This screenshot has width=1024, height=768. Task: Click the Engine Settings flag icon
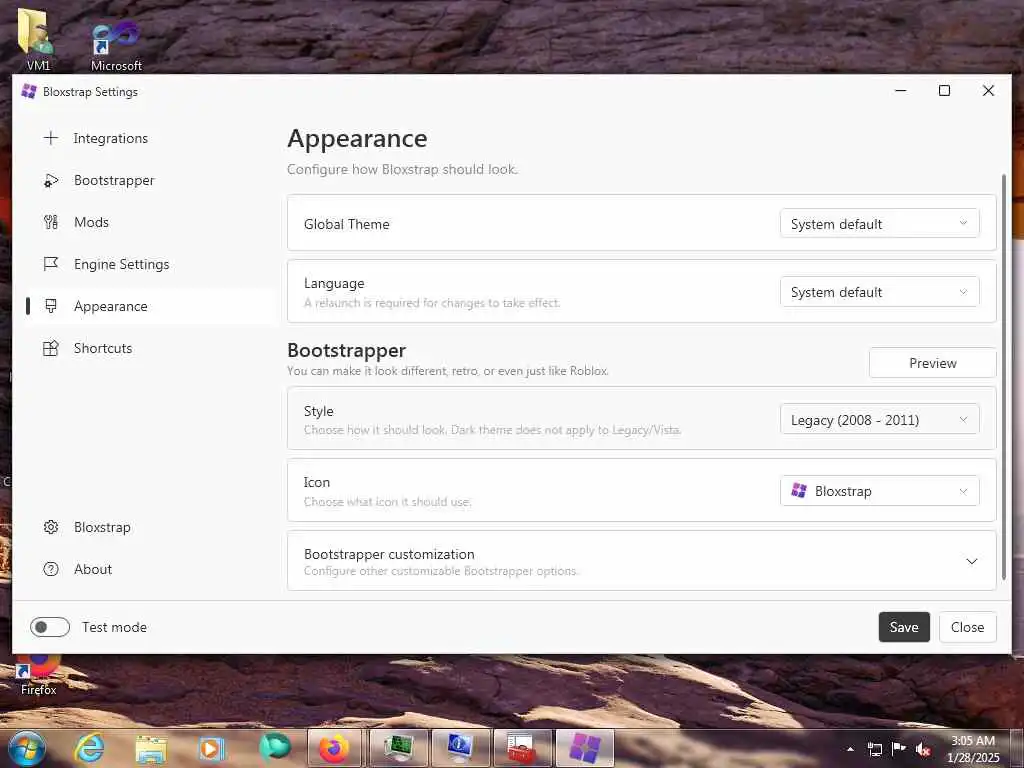pyautogui.click(x=51, y=264)
